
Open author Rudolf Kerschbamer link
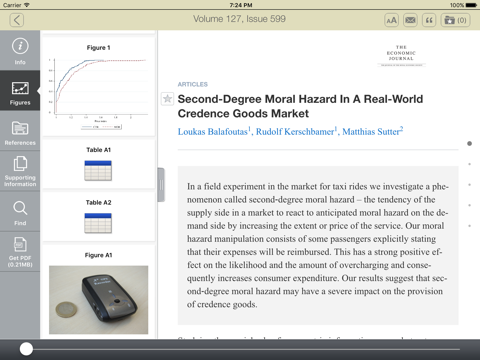click(x=296, y=131)
